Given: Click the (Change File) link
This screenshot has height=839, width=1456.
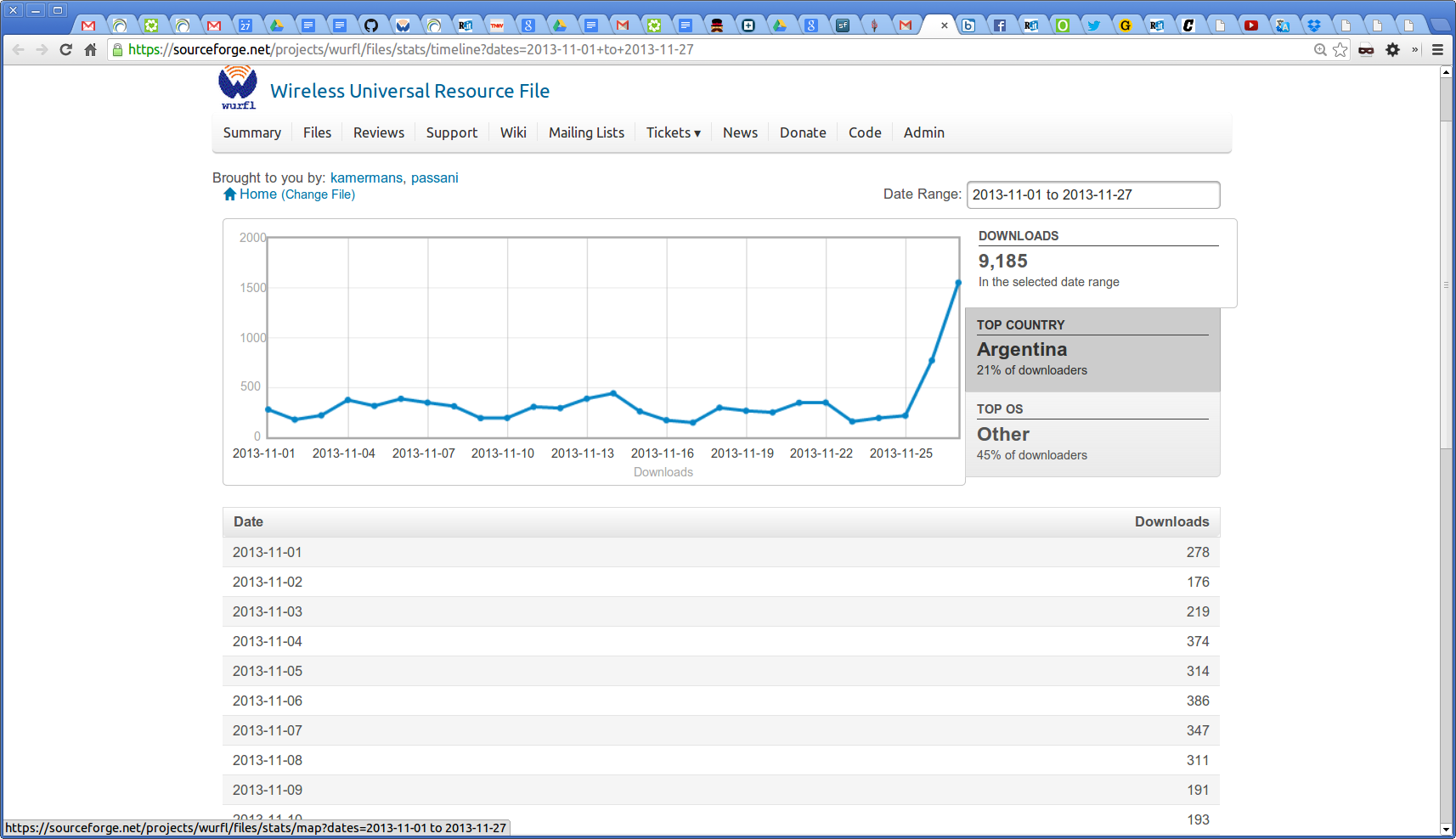Looking at the screenshot, I should point(318,194).
